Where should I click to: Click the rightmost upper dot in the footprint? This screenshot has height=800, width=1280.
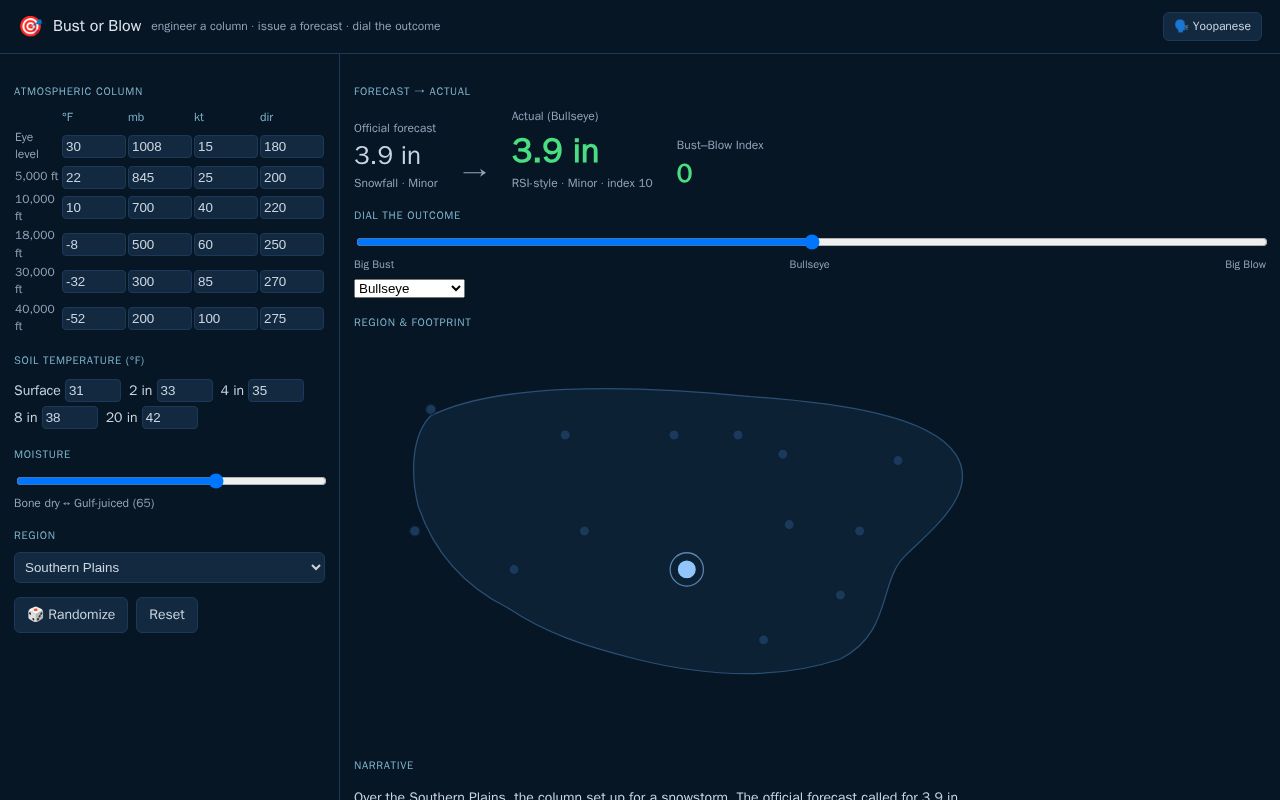pos(898,461)
